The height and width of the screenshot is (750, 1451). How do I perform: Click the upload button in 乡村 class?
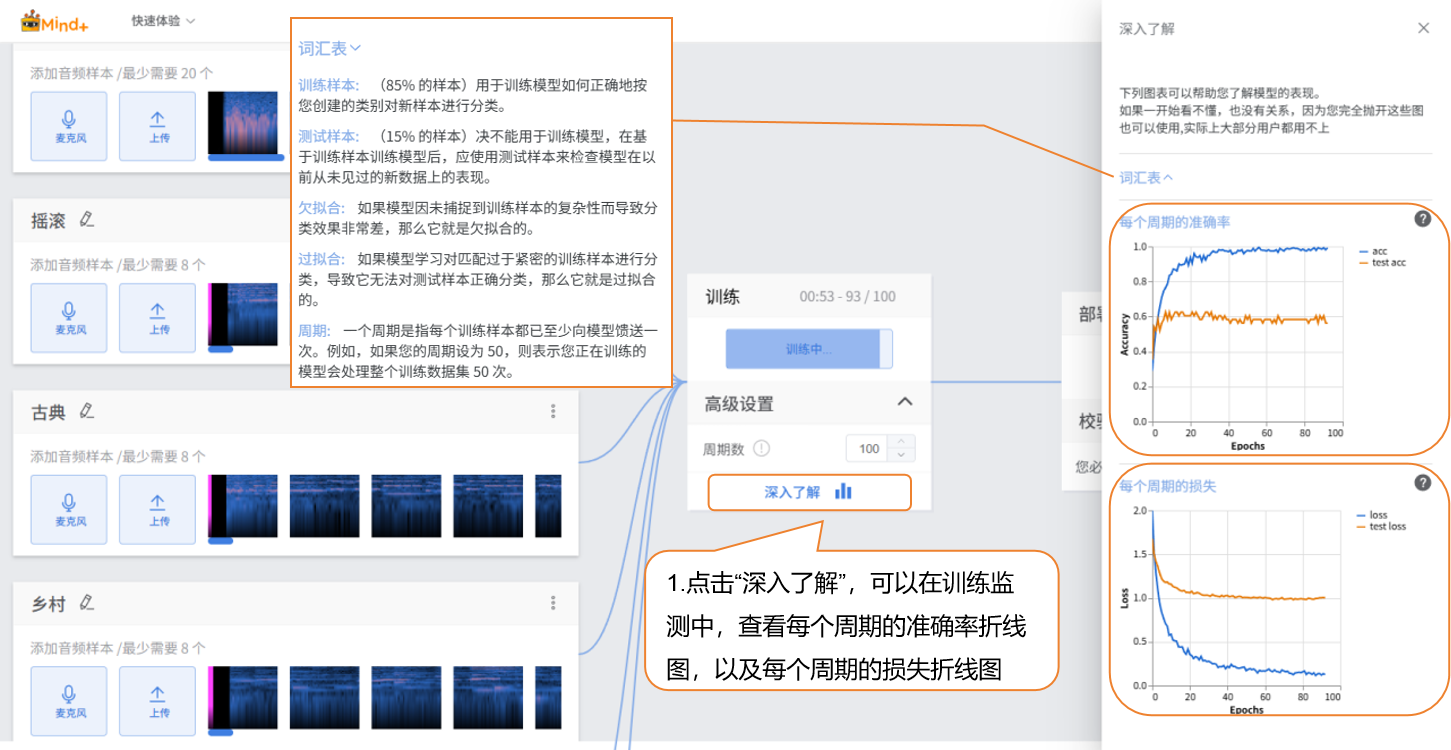pyautogui.click(x=159, y=702)
